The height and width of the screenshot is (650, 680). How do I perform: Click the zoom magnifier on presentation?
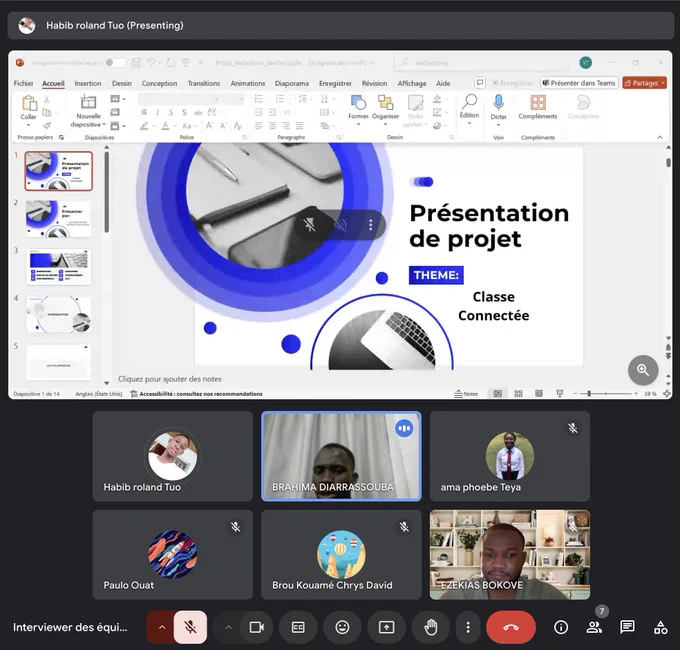(643, 370)
